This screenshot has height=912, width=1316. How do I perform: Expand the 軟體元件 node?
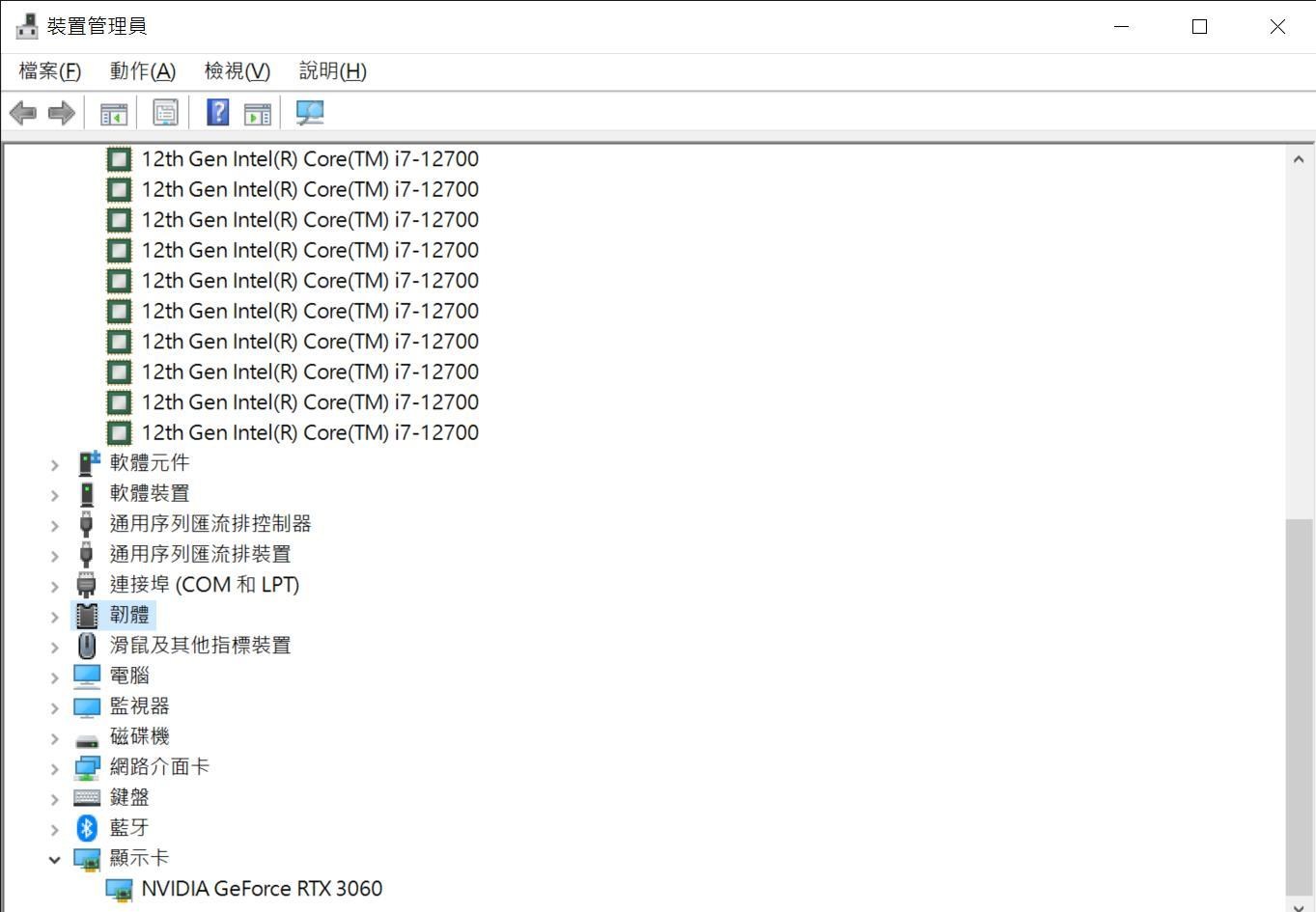[x=55, y=464]
